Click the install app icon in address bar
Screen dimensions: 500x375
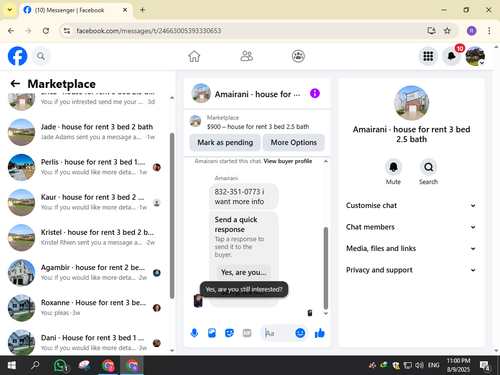click(431, 31)
